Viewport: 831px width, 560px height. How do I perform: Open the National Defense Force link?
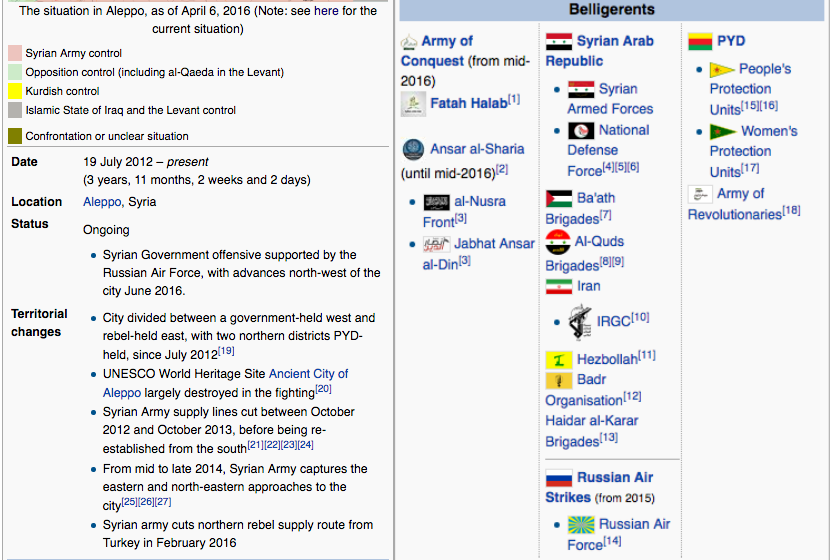(608, 150)
